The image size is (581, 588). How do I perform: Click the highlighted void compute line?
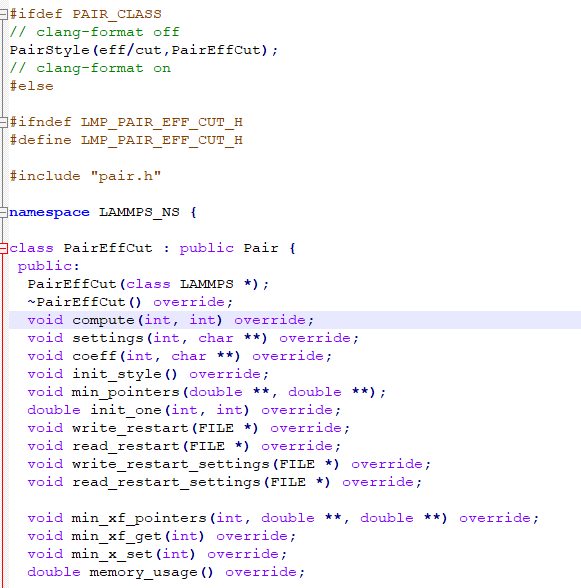point(295,320)
